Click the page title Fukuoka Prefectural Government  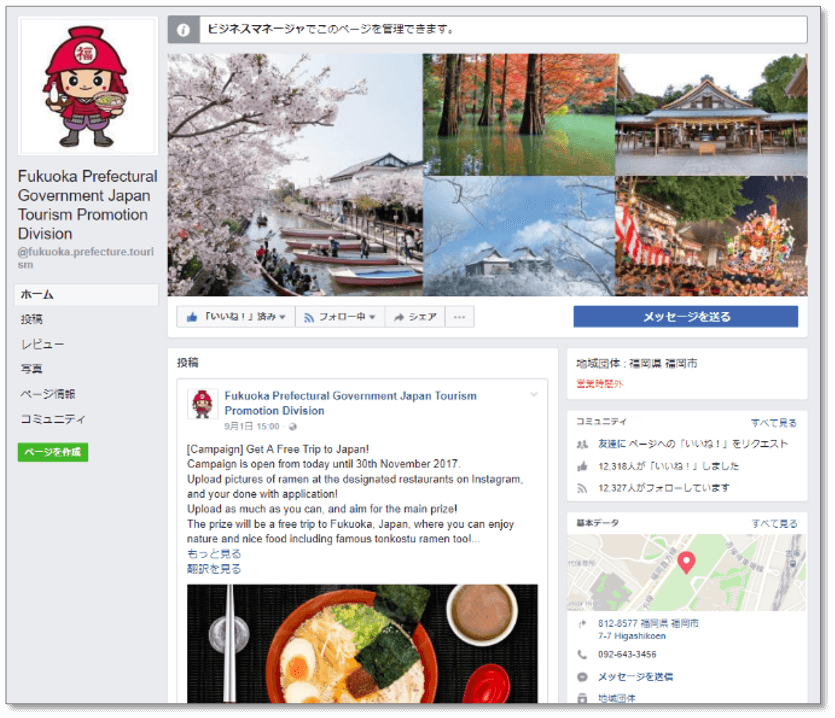pyautogui.click(x=88, y=205)
